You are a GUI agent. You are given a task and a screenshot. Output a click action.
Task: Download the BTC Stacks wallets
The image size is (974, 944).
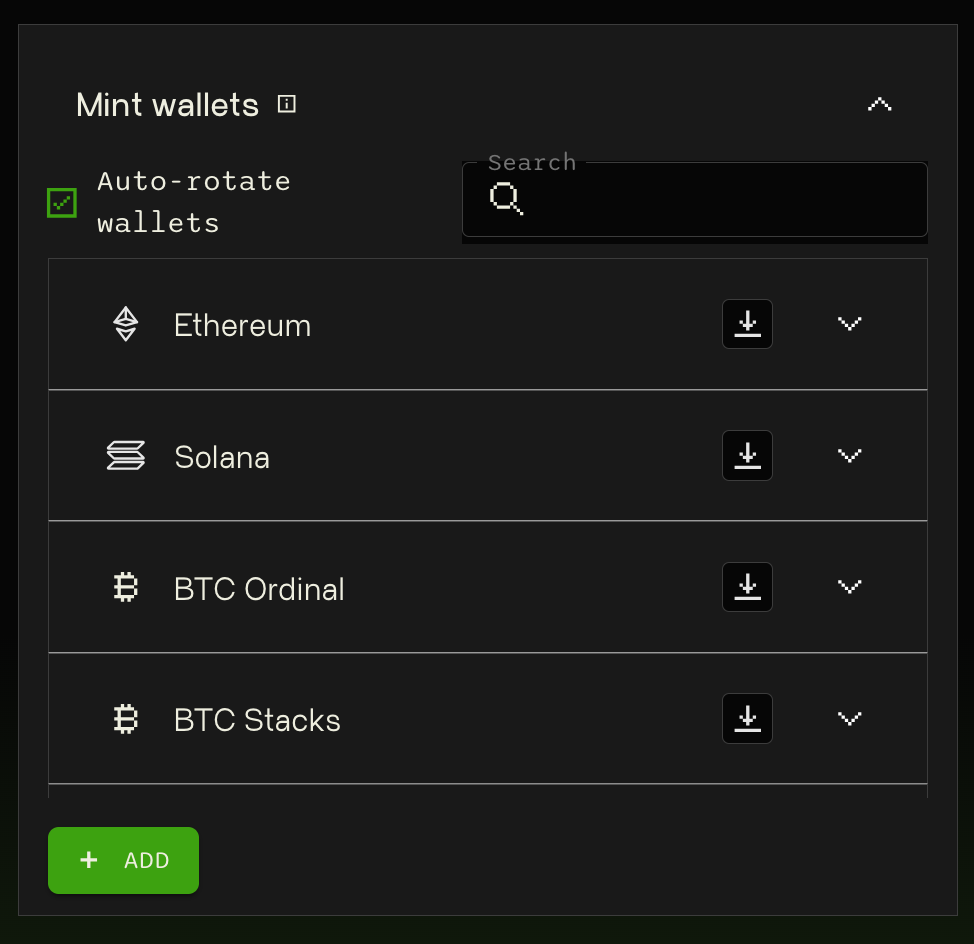tap(747, 719)
